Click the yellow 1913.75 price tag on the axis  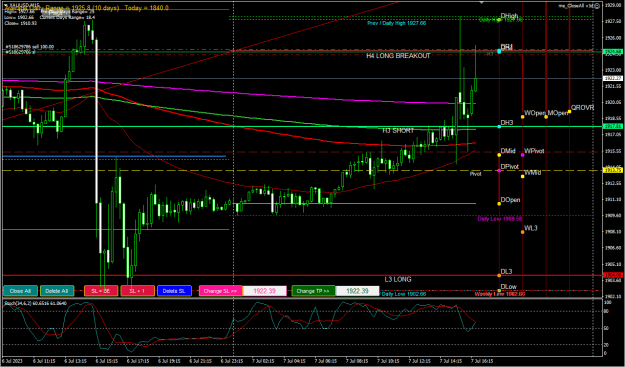click(613, 170)
